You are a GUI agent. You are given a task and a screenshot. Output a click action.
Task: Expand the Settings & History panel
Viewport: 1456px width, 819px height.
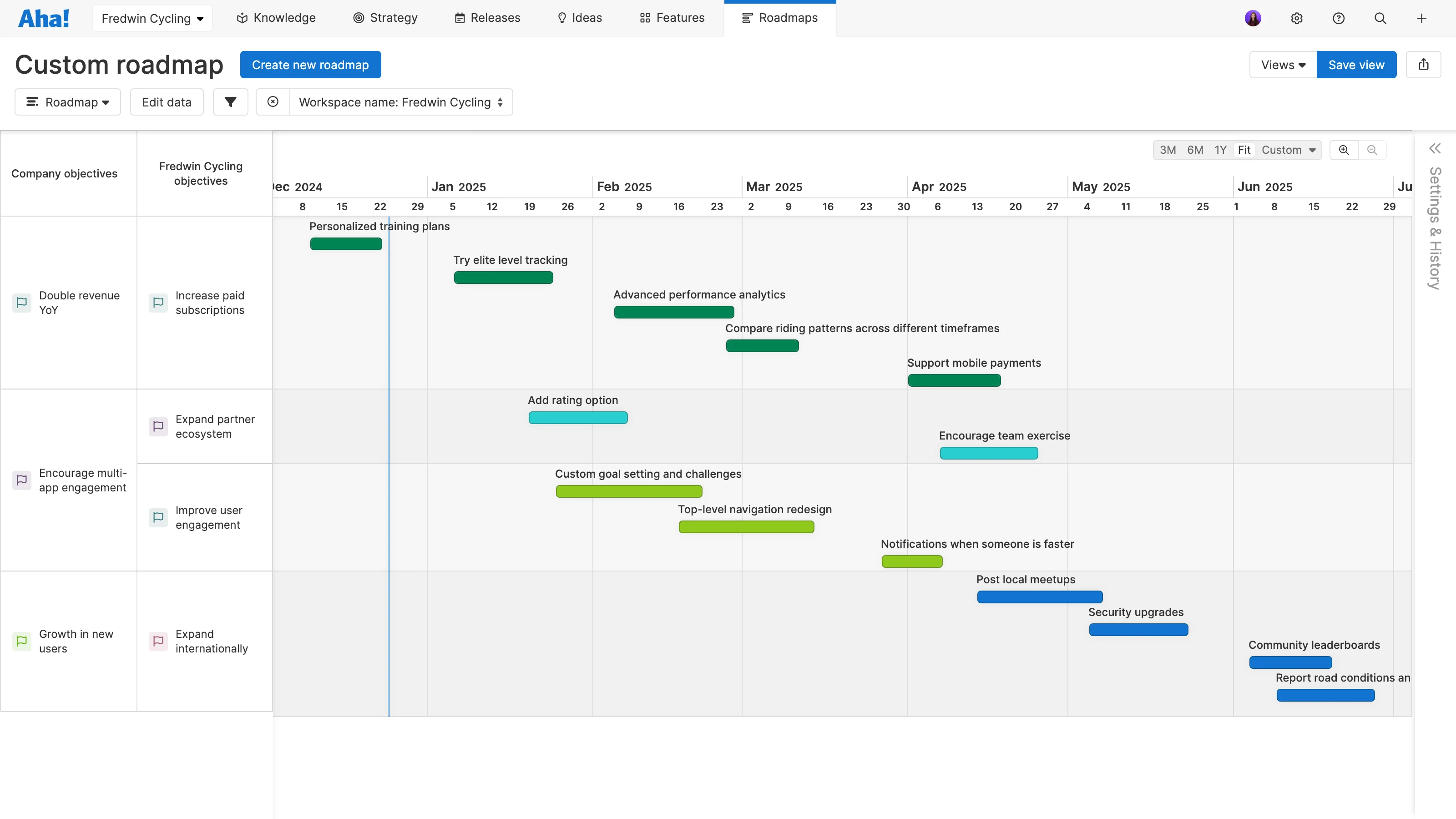click(1435, 149)
